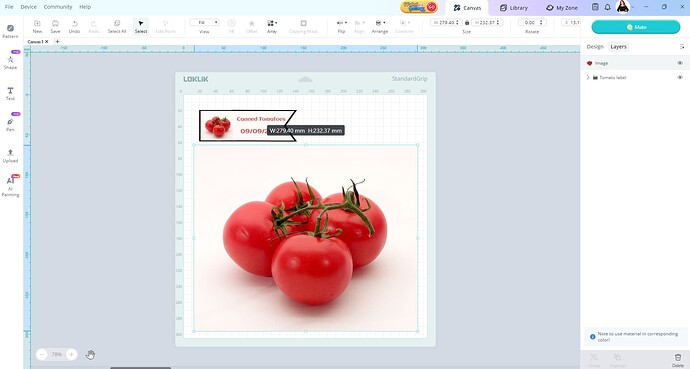This screenshot has height=369, width=690.
Task: Click the horizontal scrollbar at bottom
Action: [x=140, y=367]
